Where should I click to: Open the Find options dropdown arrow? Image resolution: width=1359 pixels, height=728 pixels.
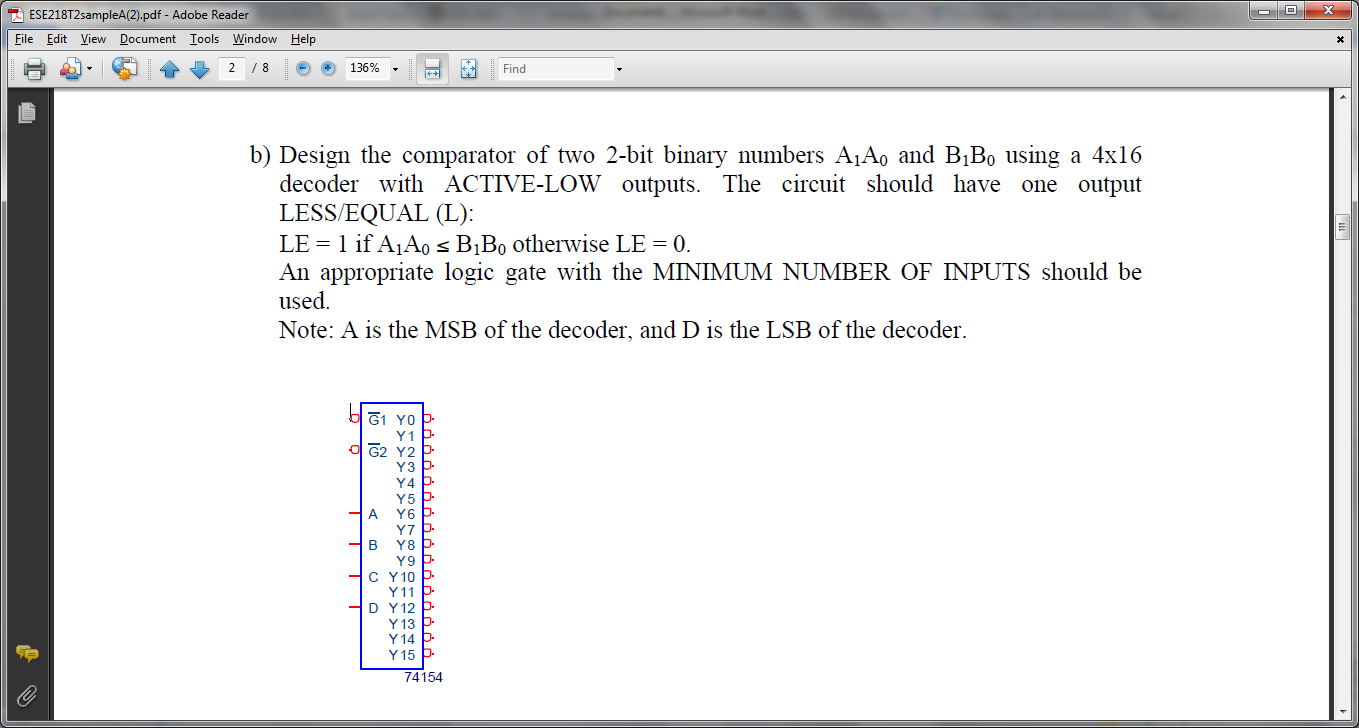(x=620, y=69)
